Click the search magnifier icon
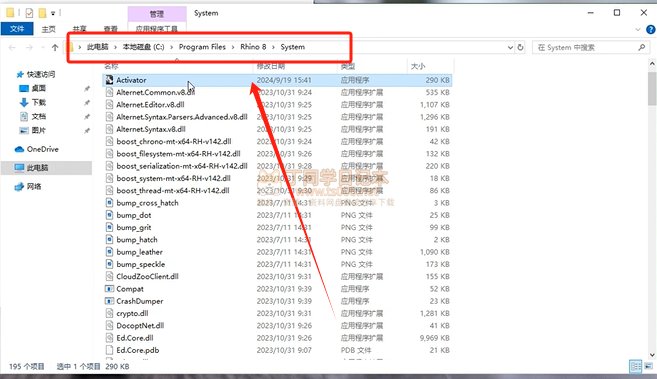This screenshot has width=657, height=379. [x=641, y=47]
